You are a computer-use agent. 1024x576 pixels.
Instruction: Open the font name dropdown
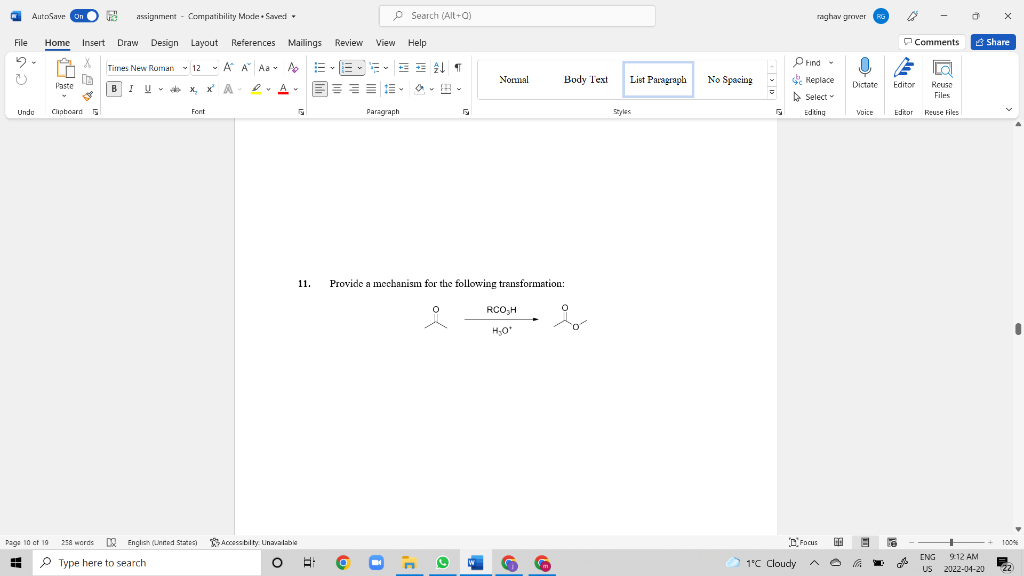[x=185, y=68]
